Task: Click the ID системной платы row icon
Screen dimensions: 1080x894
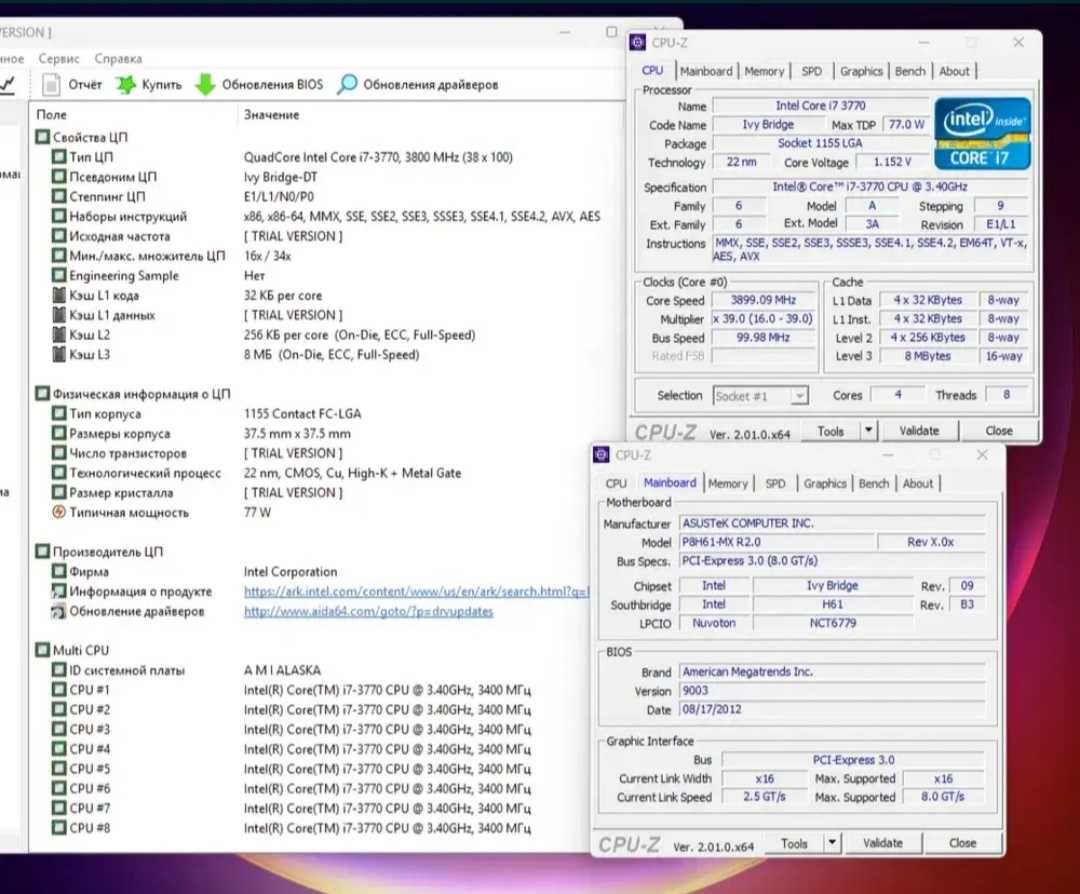Action: [59, 669]
